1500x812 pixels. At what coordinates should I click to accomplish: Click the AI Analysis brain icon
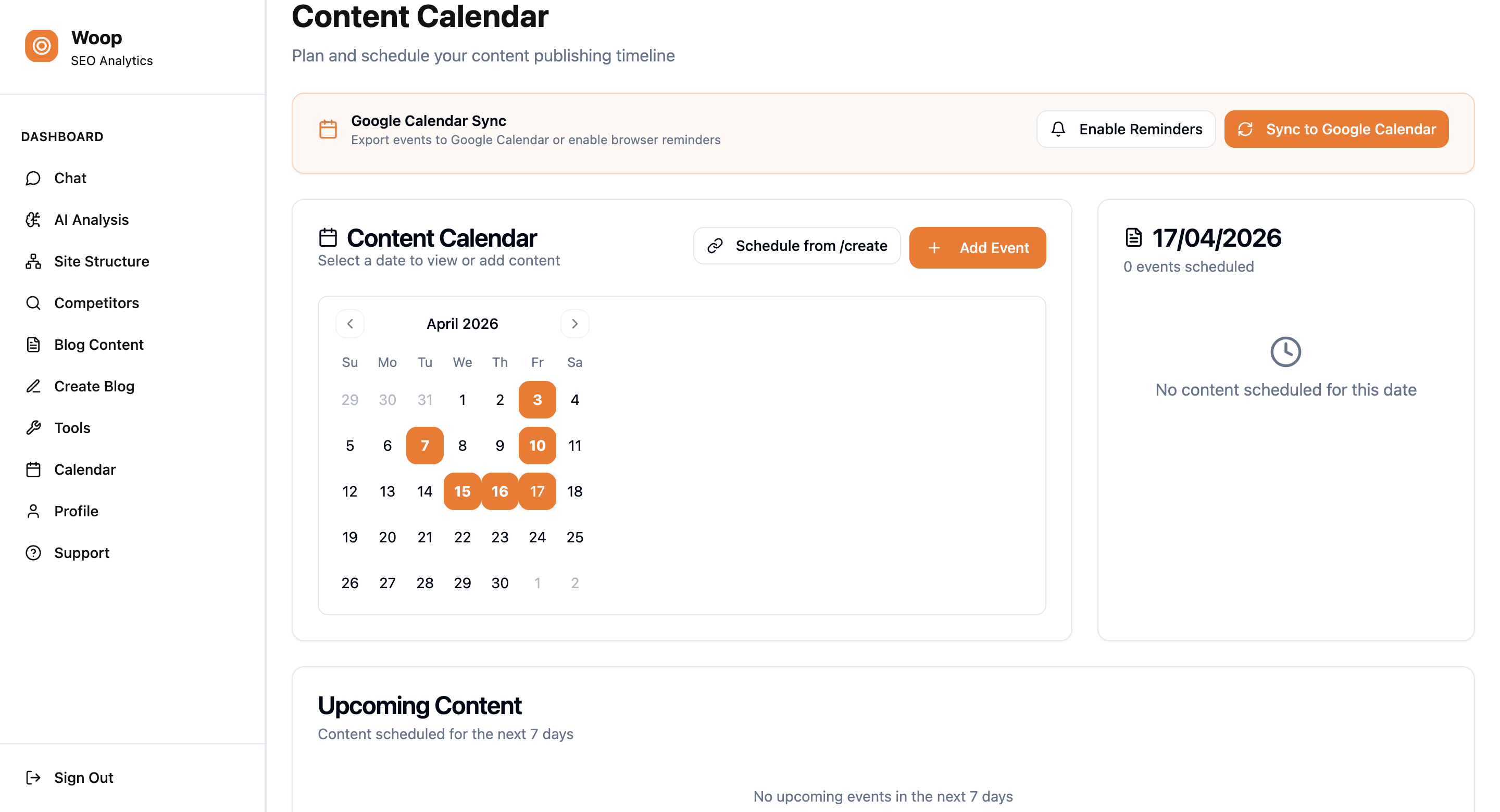(x=33, y=220)
